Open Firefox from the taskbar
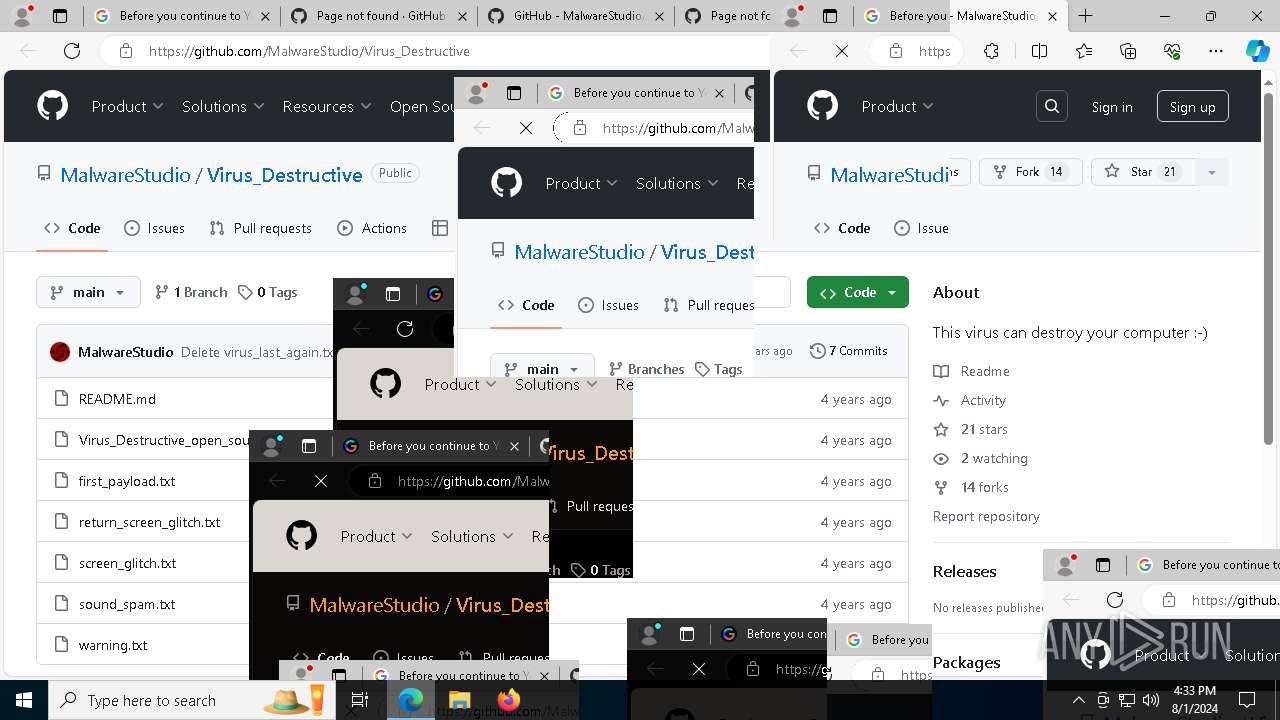Screen dimensions: 1280x720 pos(508,700)
